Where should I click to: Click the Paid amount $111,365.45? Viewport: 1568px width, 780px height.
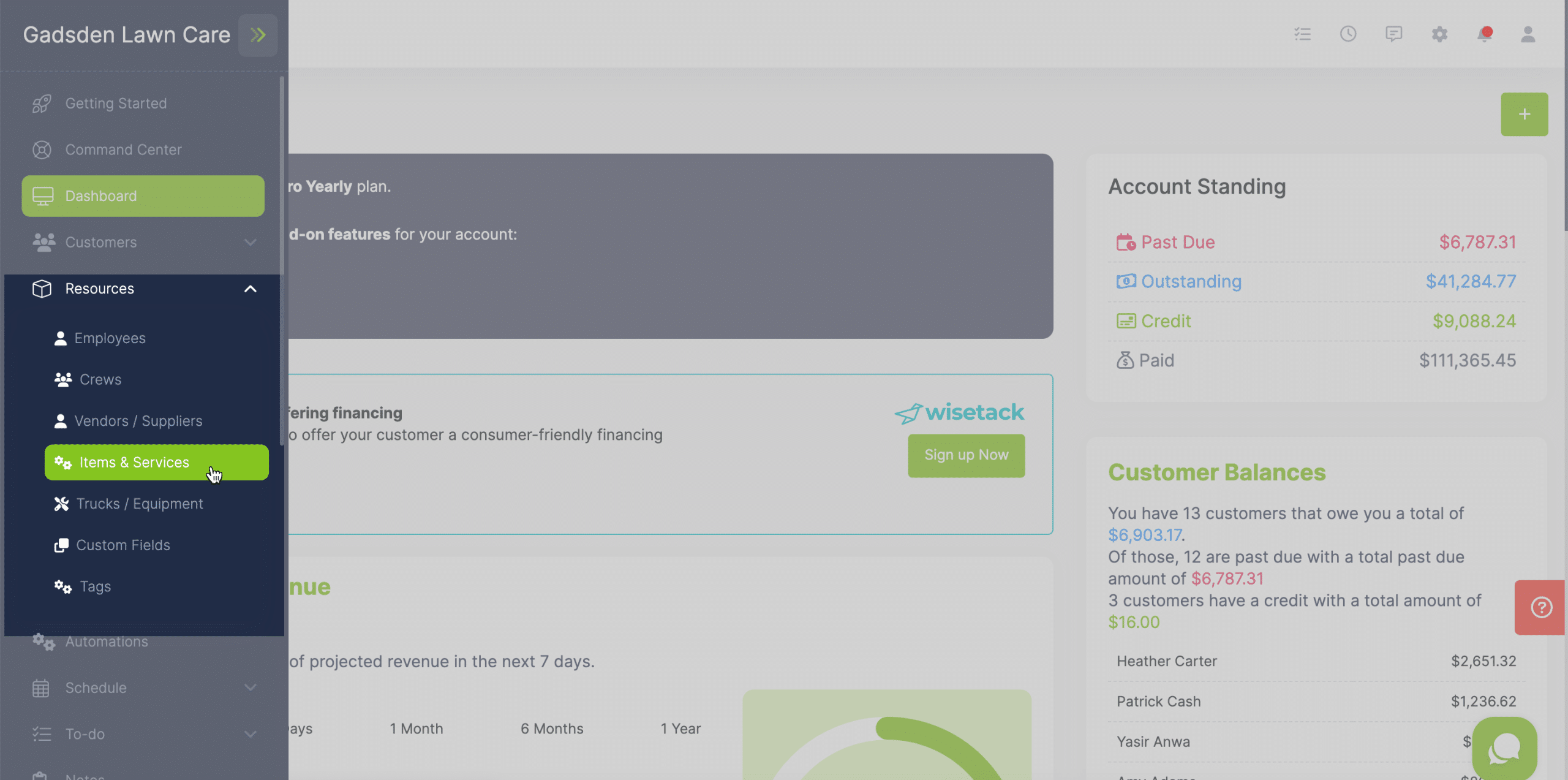pyautogui.click(x=1468, y=360)
